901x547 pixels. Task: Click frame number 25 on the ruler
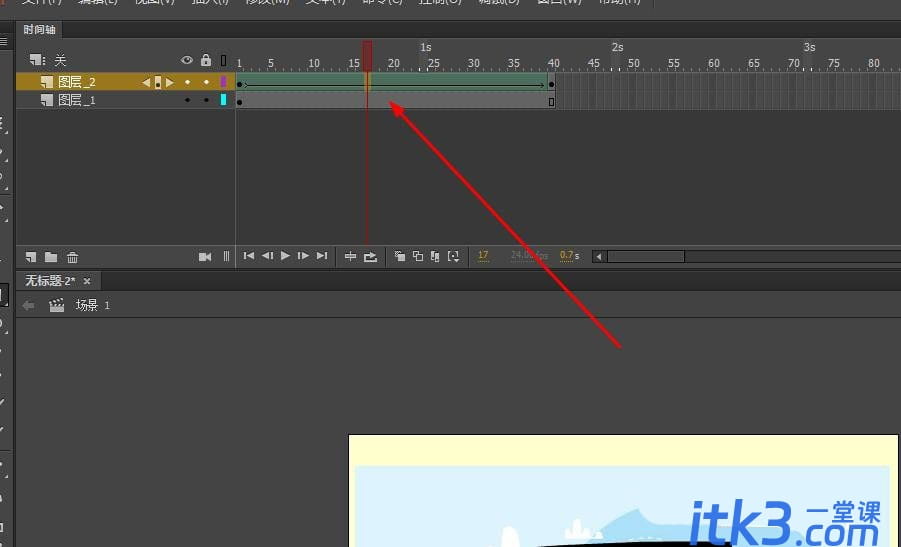tap(434, 63)
